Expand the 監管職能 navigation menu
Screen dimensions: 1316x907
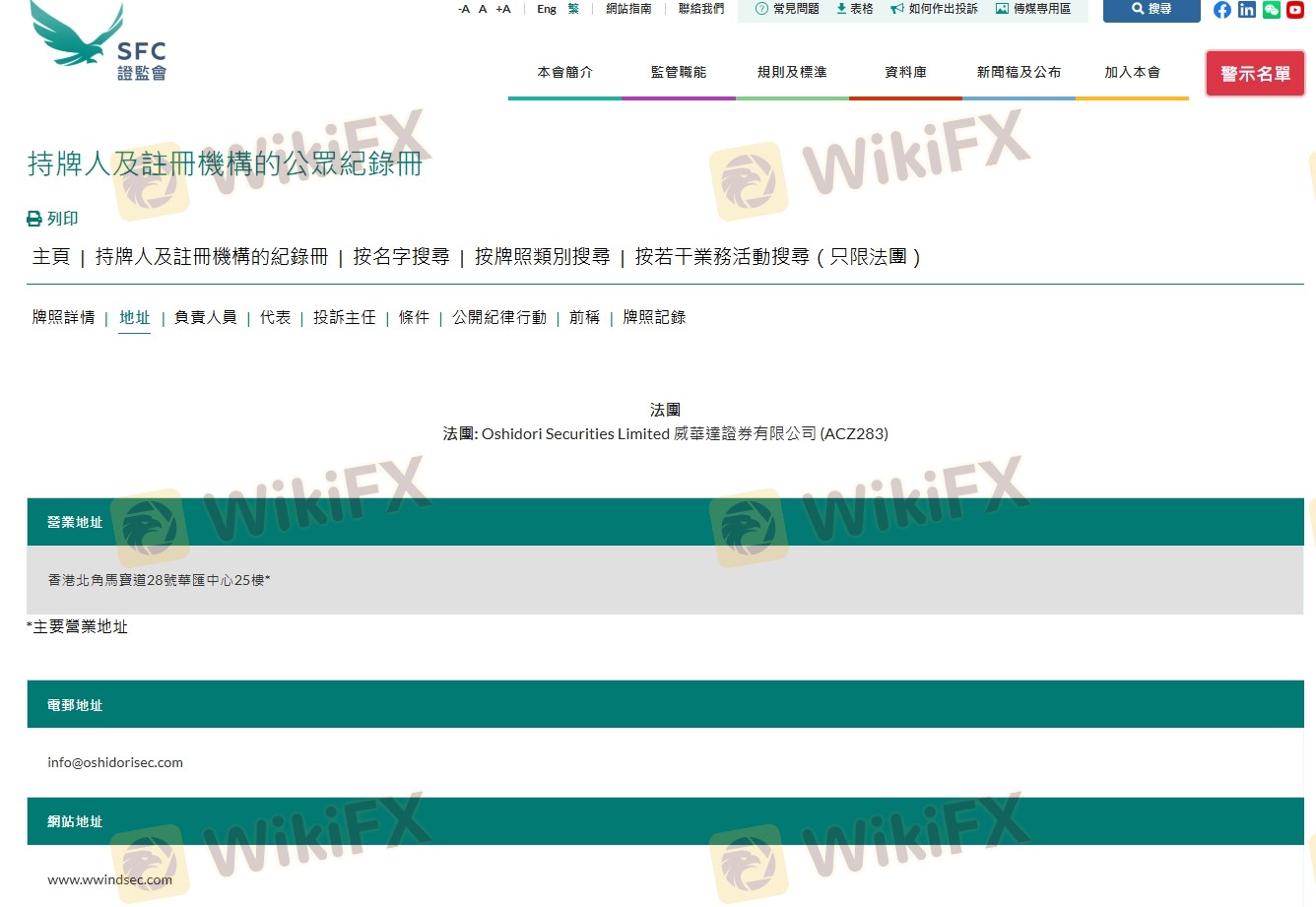pos(678,72)
